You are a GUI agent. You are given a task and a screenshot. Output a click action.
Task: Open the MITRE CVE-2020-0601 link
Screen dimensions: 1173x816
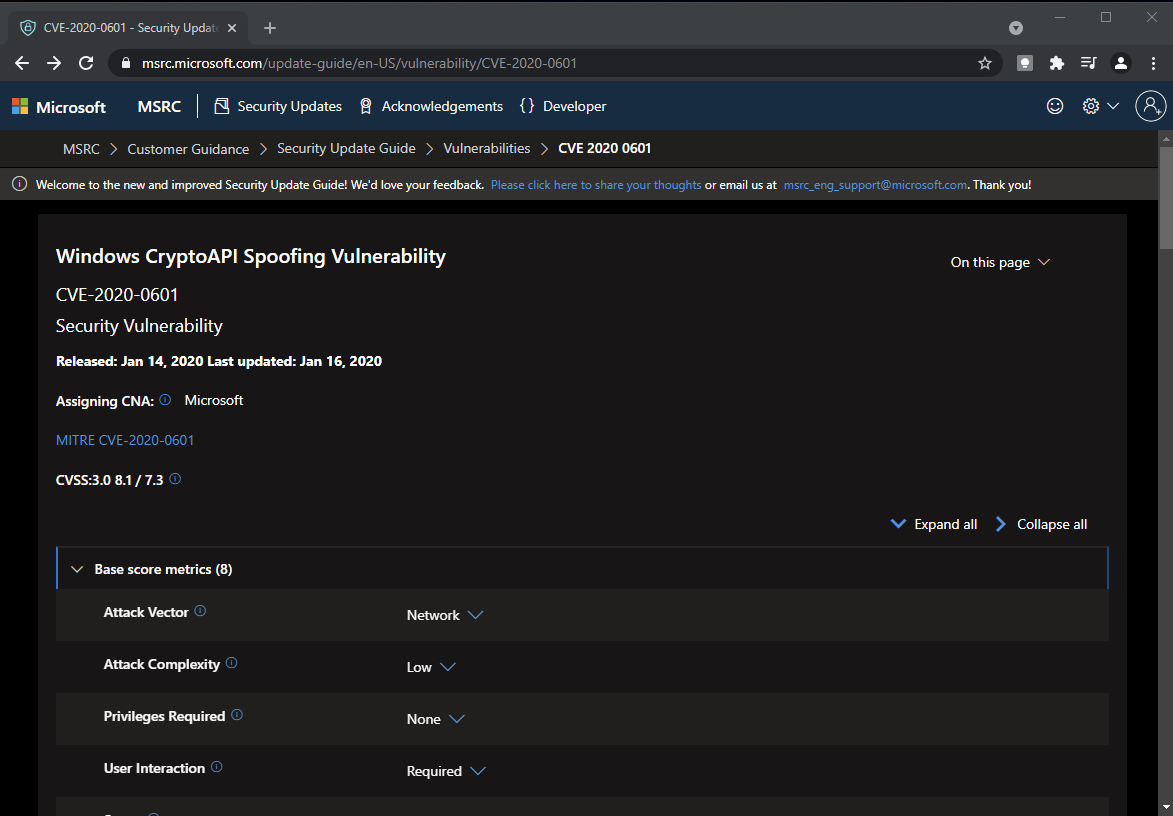click(x=125, y=440)
